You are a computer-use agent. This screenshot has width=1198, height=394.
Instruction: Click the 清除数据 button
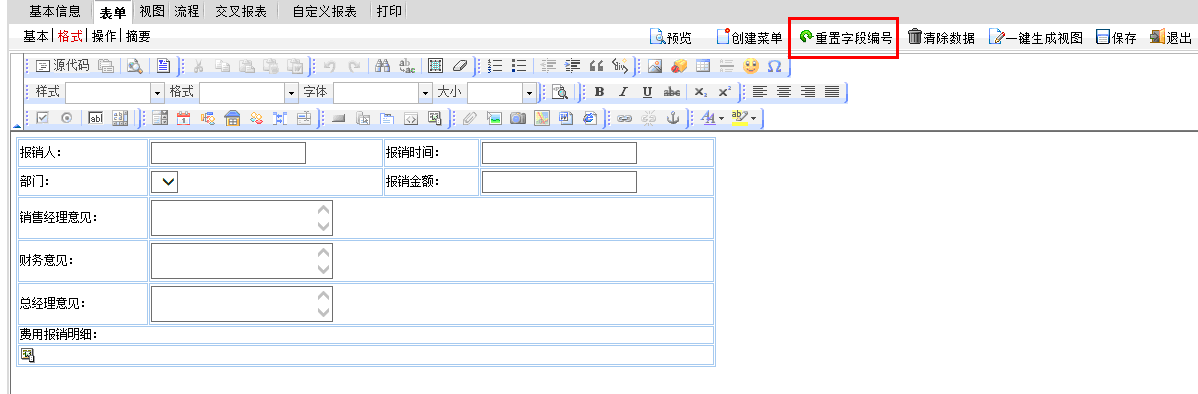(941, 37)
